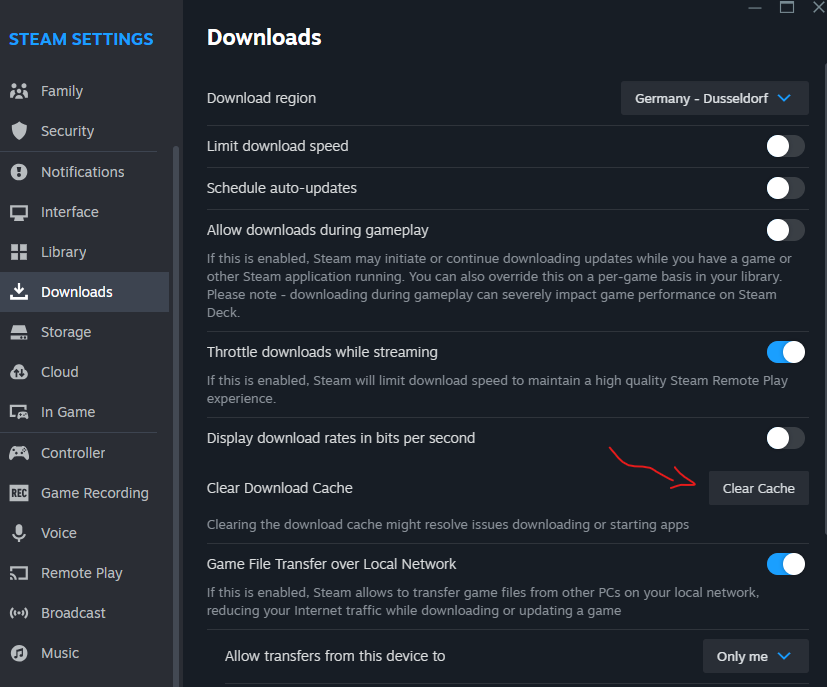Click the clearing download cache description text
Viewport: 827px width, 687px height.
[448, 525]
